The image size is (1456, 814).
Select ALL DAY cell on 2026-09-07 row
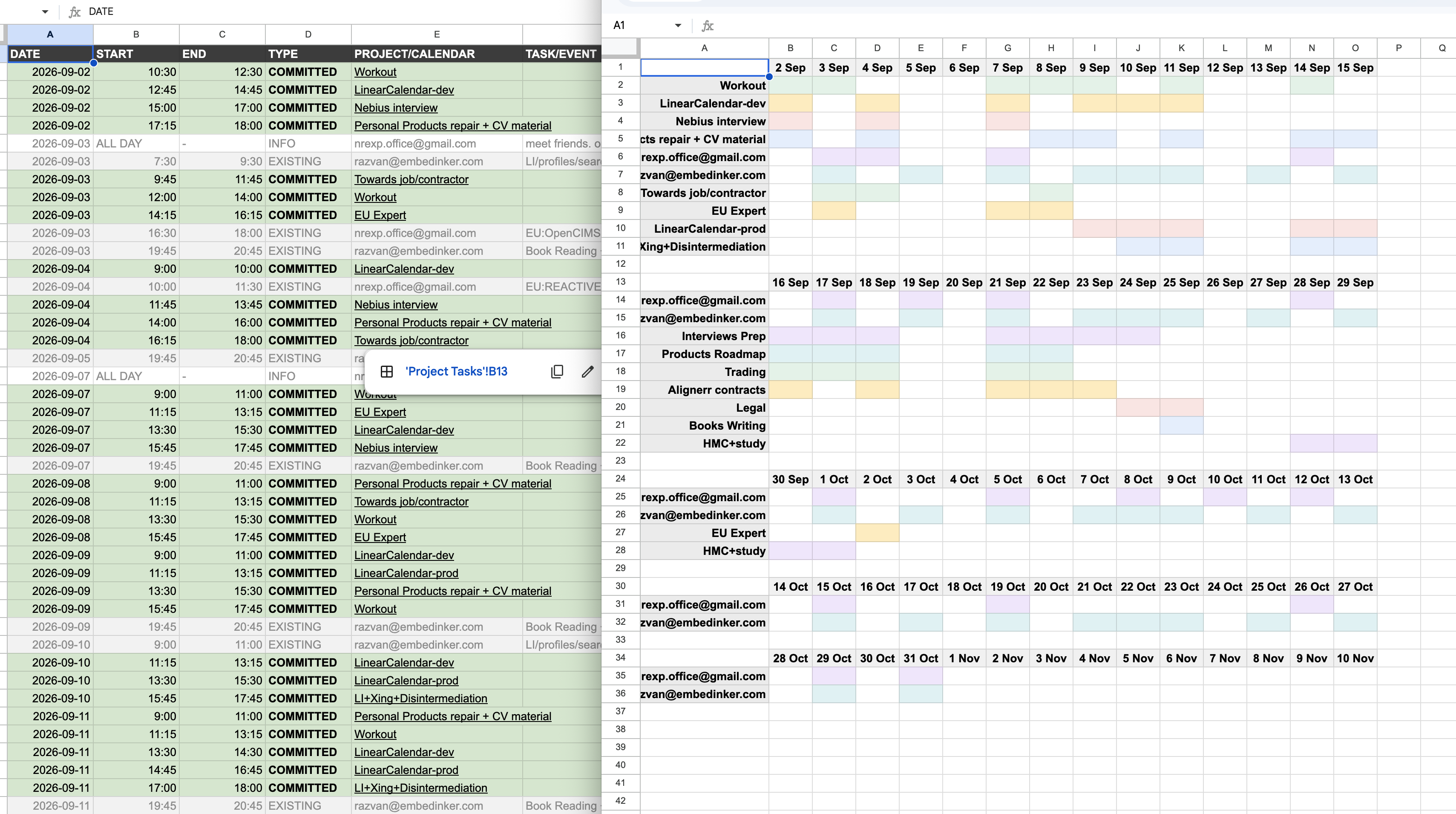(136, 376)
